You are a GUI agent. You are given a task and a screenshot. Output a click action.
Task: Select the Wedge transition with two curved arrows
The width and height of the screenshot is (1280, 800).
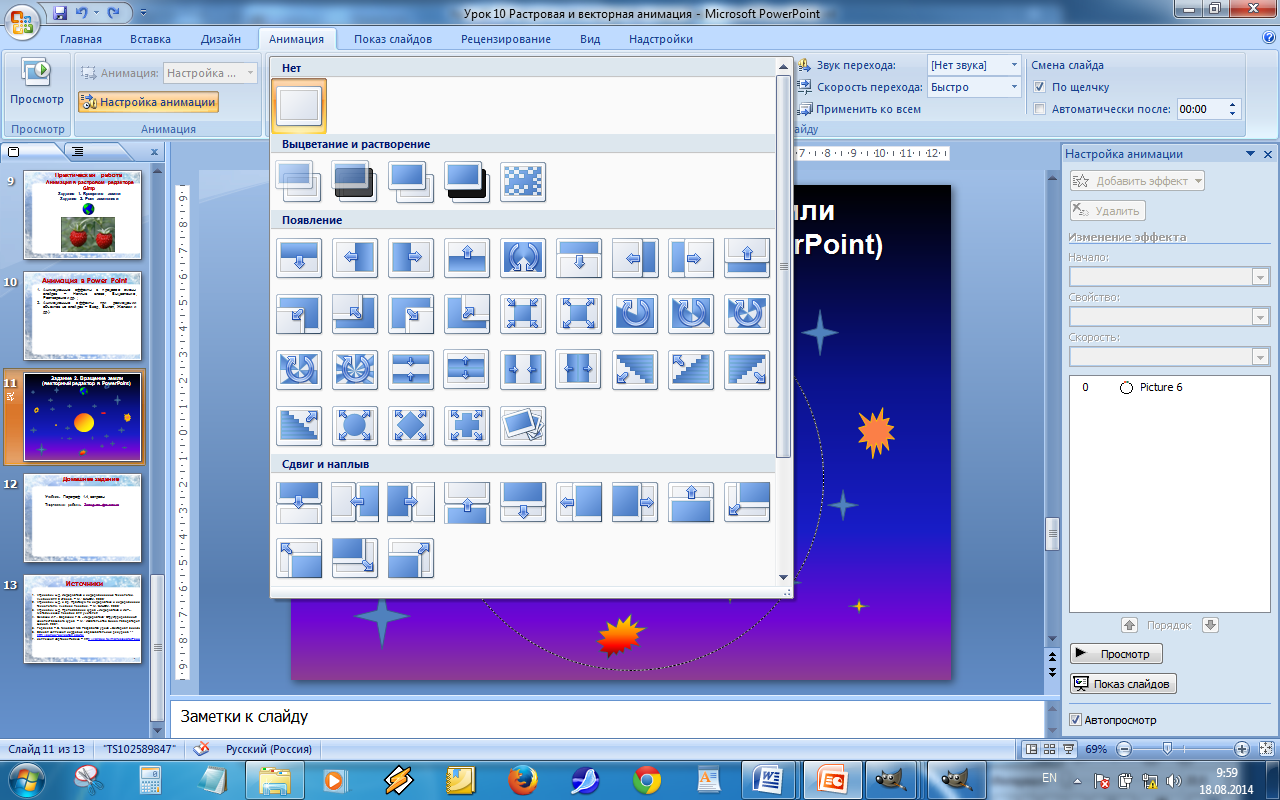[523, 258]
